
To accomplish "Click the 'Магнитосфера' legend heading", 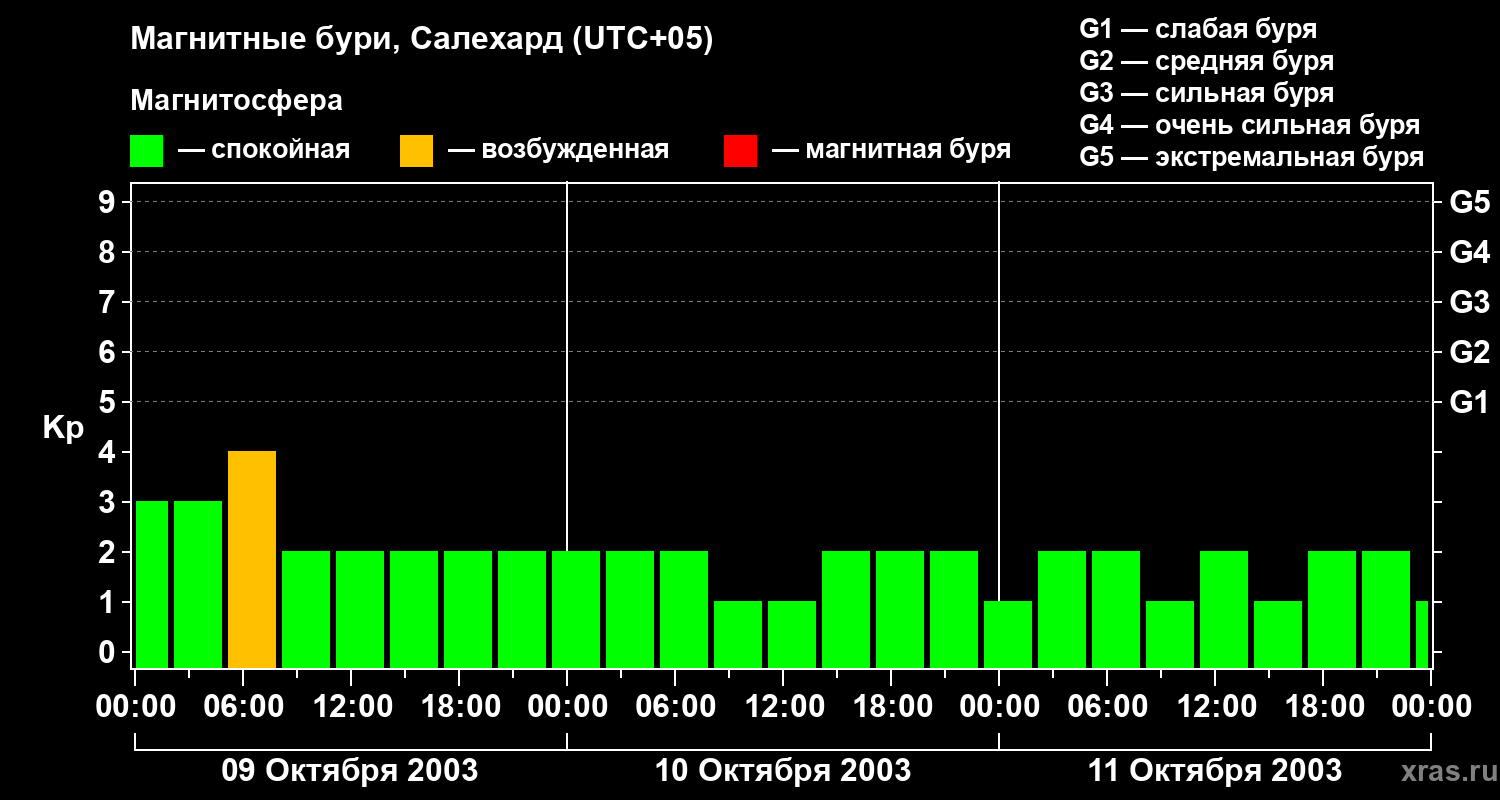I will (236, 101).
